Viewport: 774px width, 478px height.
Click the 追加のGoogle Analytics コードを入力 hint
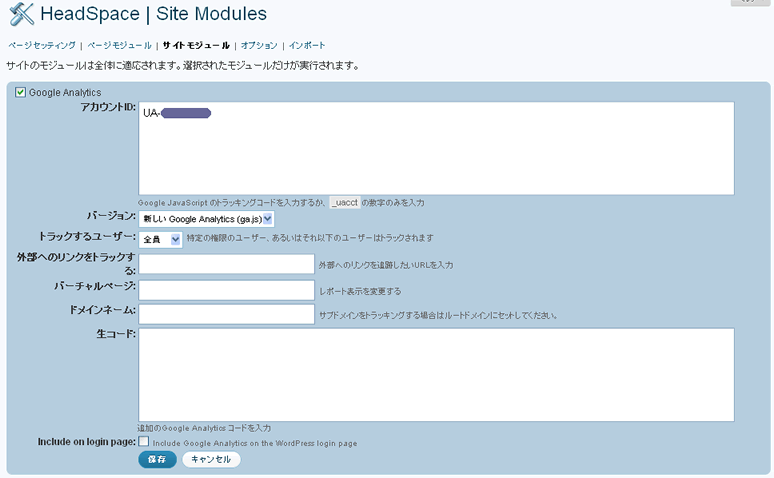[x=204, y=428]
